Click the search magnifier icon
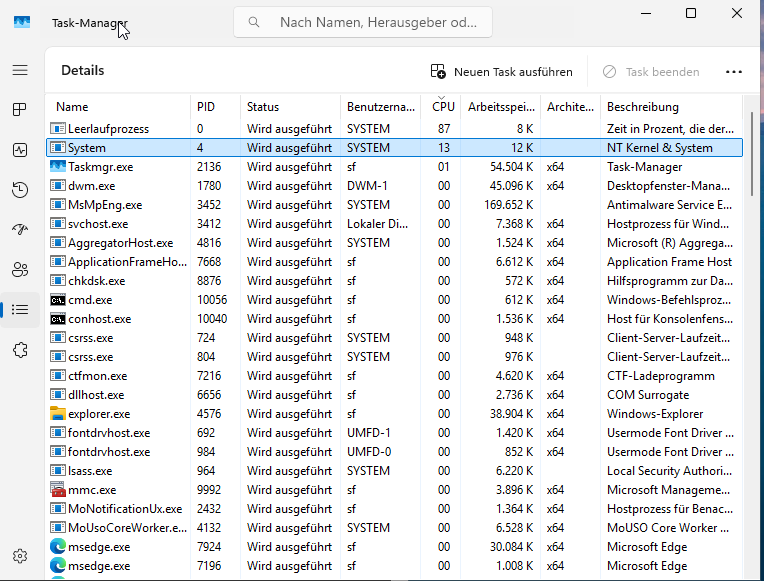The image size is (764, 581). (253, 22)
